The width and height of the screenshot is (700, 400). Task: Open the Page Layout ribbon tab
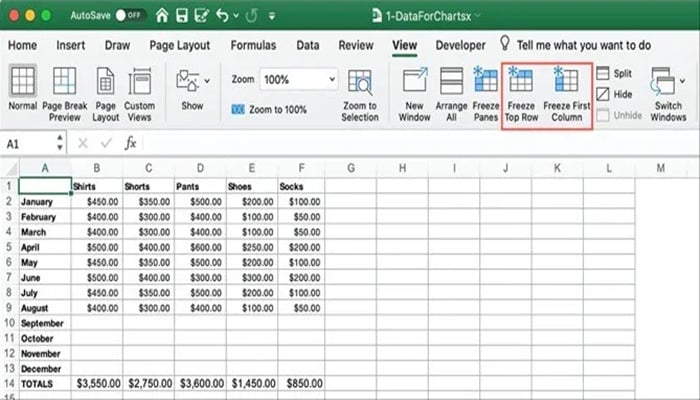[179, 46]
